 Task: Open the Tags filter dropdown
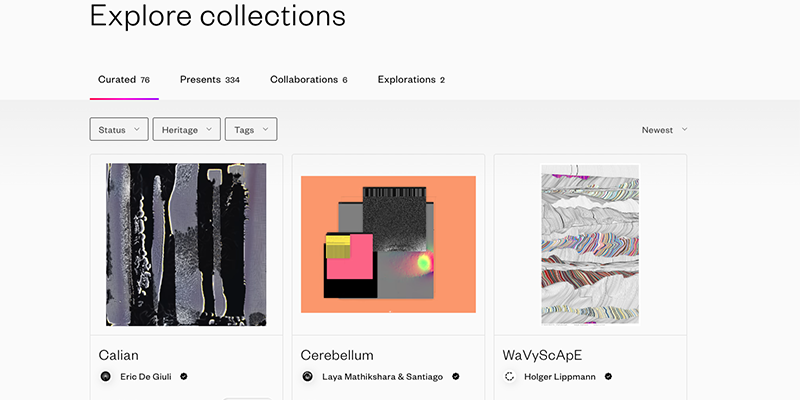251,130
